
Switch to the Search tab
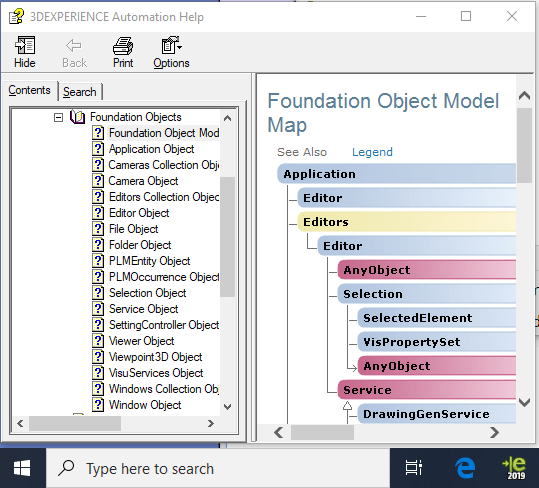pos(80,92)
